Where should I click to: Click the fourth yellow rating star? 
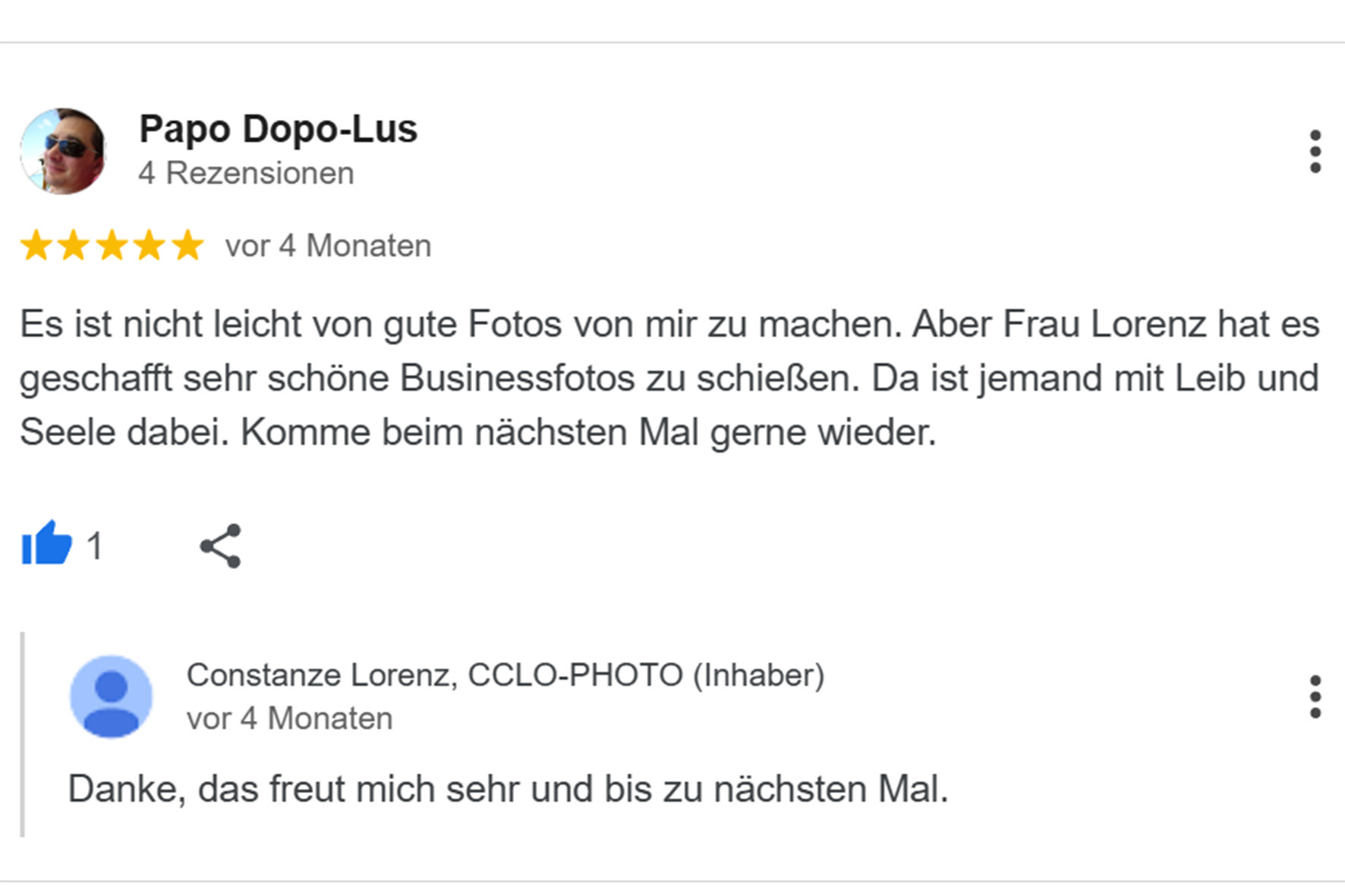point(150,246)
